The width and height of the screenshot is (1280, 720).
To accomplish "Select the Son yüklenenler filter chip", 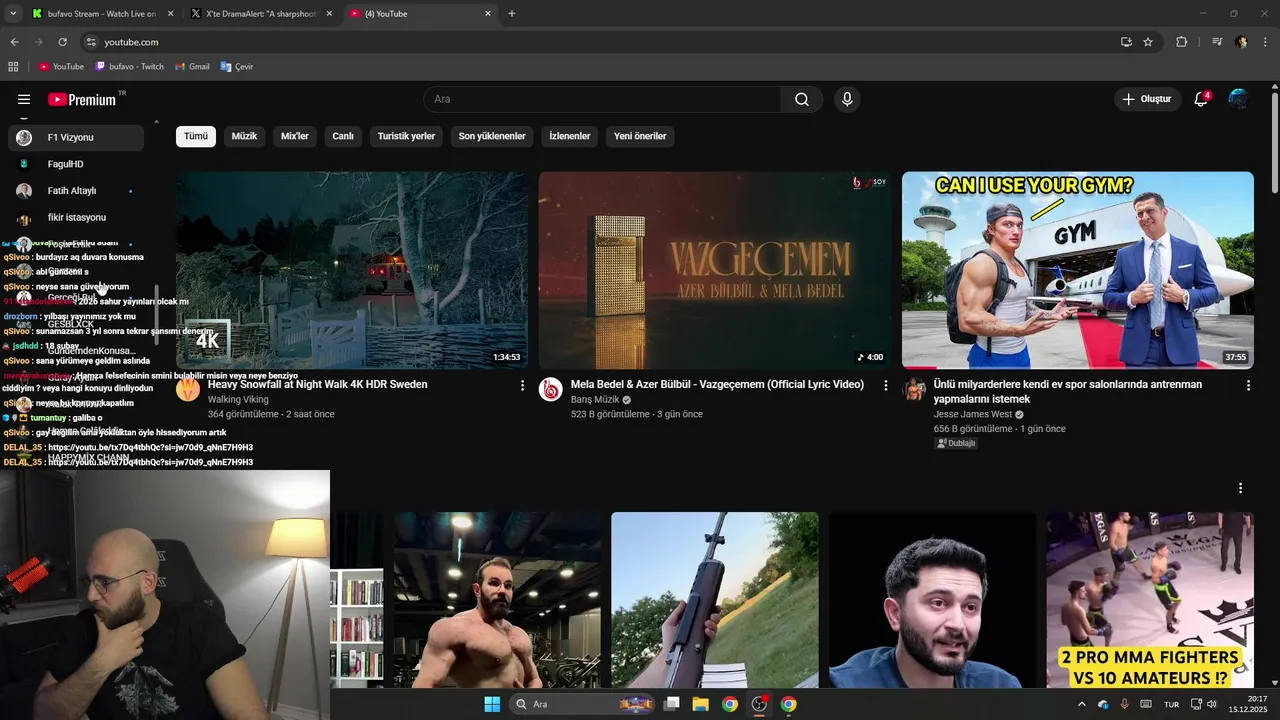I will click(492, 136).
